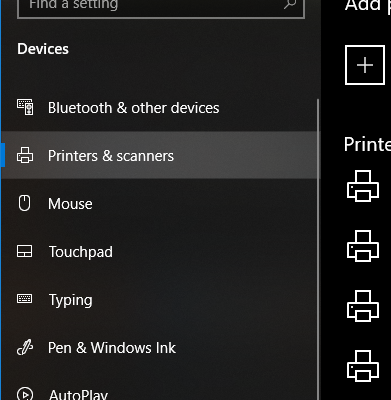Click the sidebar vertical scrollbar

[x=318, y=249]
